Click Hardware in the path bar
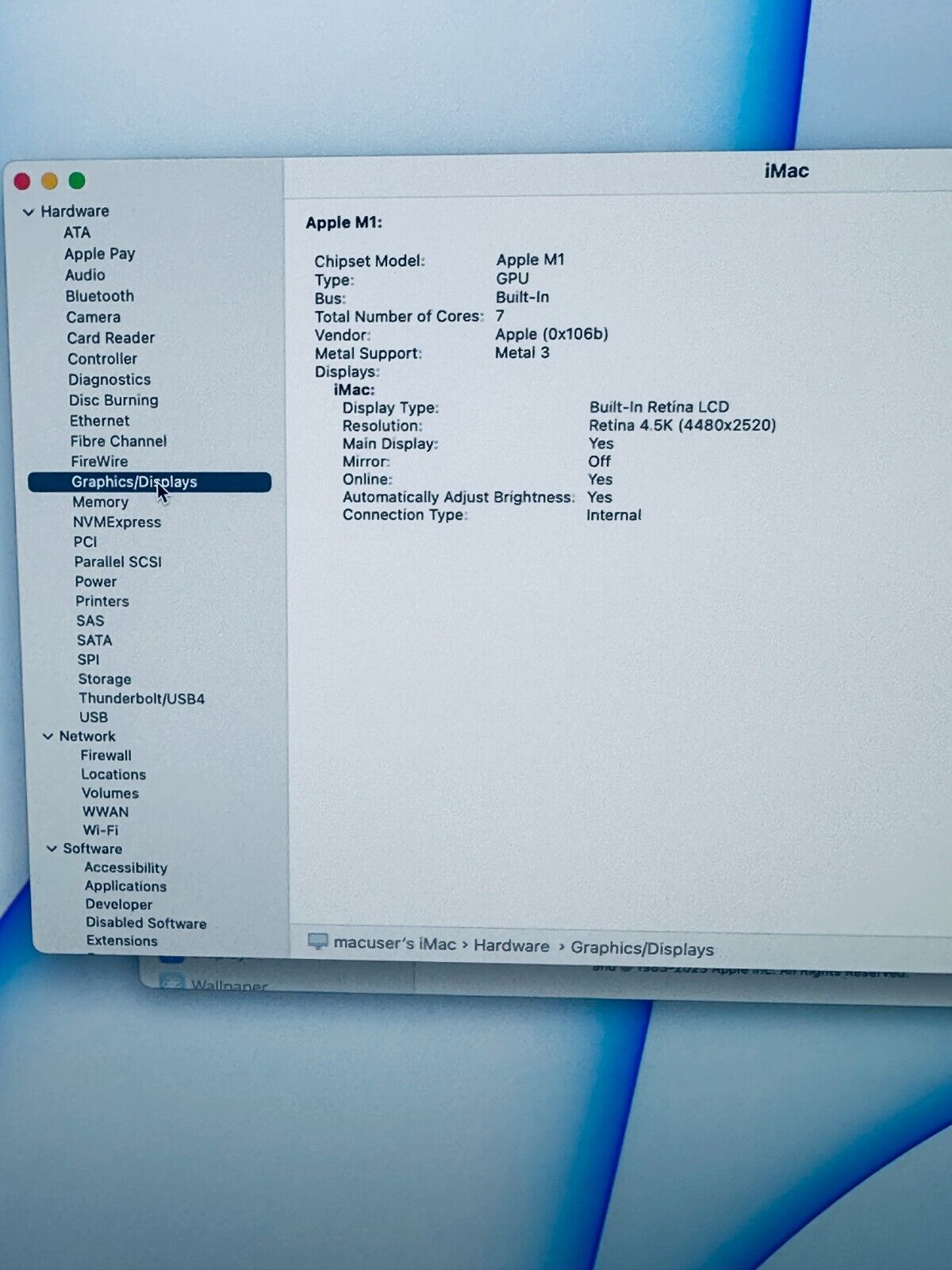Screen dimensions: 952x1270 pyautogui.click(x=511, y=946)
